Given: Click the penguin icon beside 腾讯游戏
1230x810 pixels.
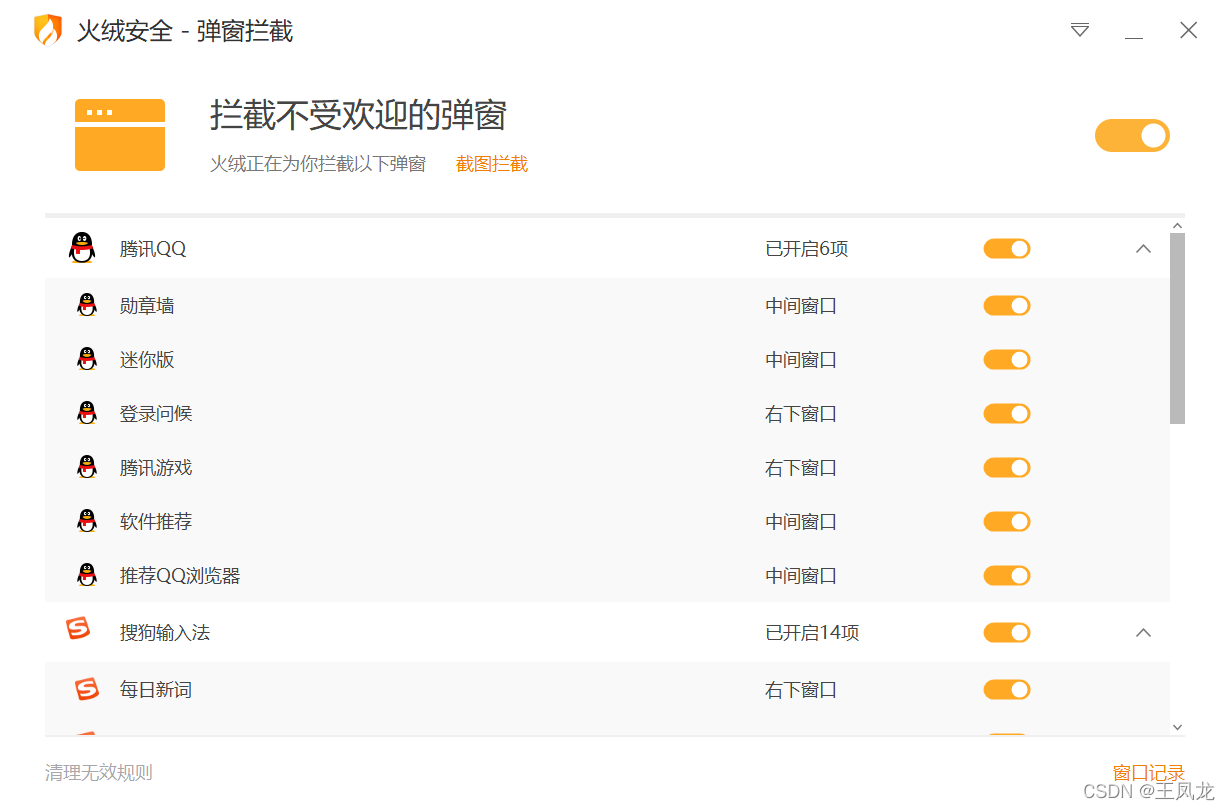Looking at the screenshot, I should pos(87,467).
